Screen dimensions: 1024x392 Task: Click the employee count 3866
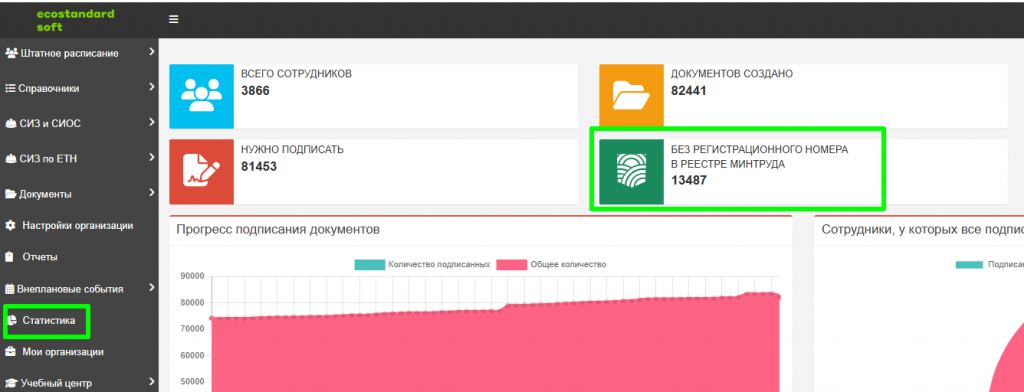point(255,91)
